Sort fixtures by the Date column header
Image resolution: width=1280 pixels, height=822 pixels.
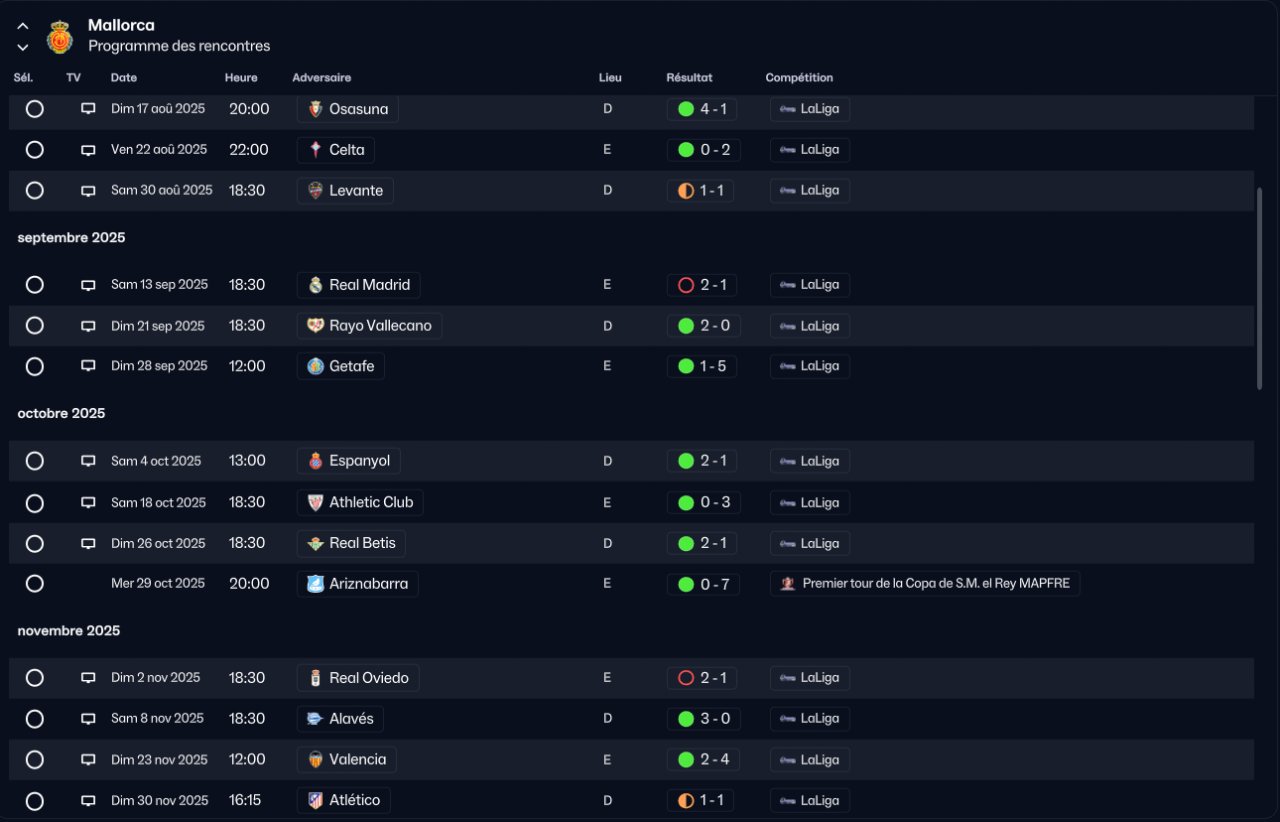pyautogui.click(x=124, y=78)
